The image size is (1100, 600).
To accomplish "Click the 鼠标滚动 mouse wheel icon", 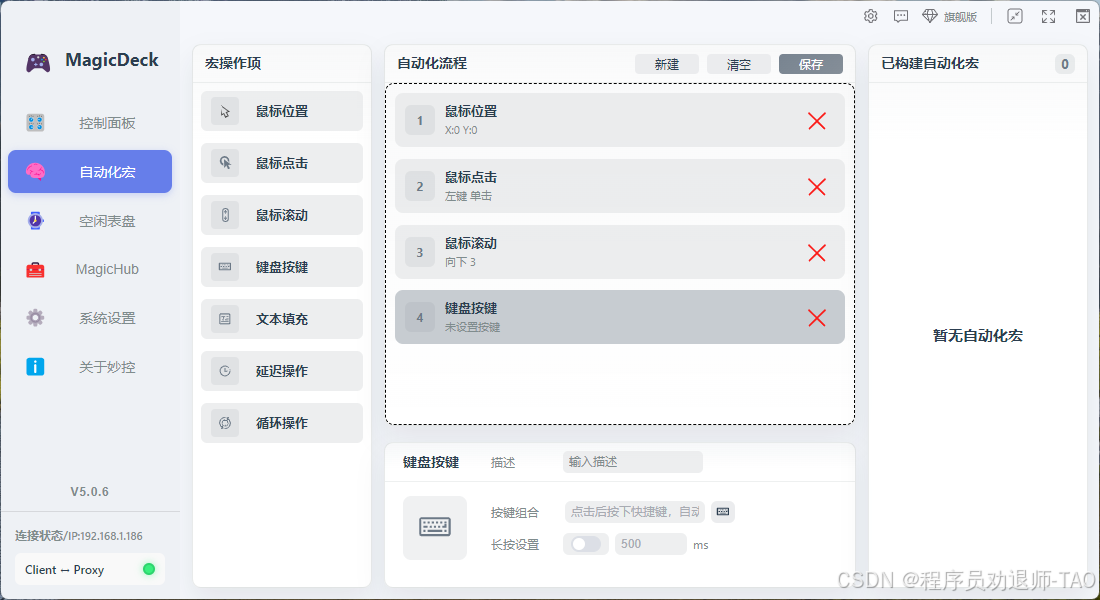I will 224,215.
